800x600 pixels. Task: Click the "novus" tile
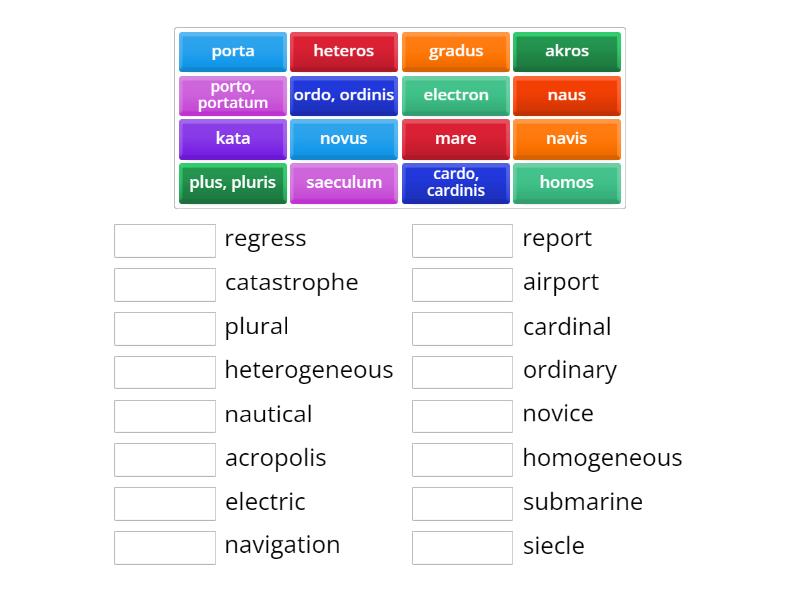pyautogui.click(x=344, y=139)
